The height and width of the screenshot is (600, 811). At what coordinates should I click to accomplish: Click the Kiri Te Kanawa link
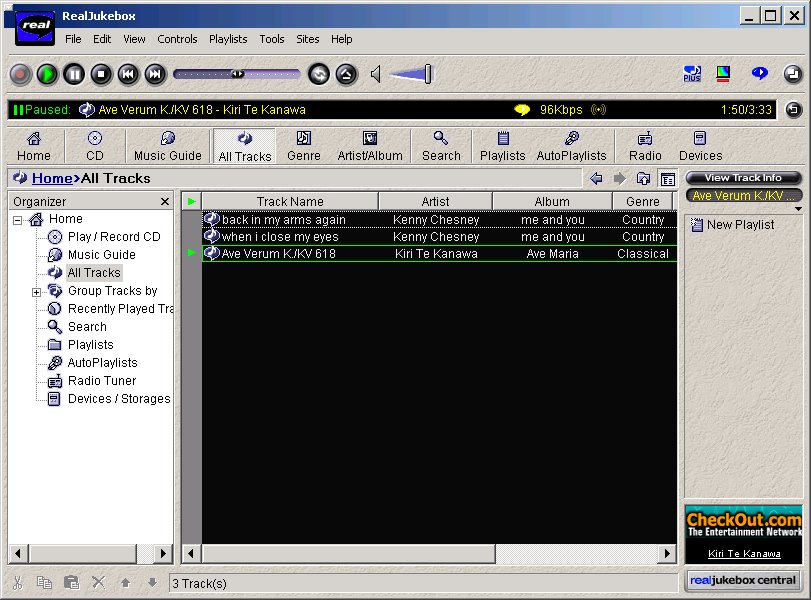(744, 554)
